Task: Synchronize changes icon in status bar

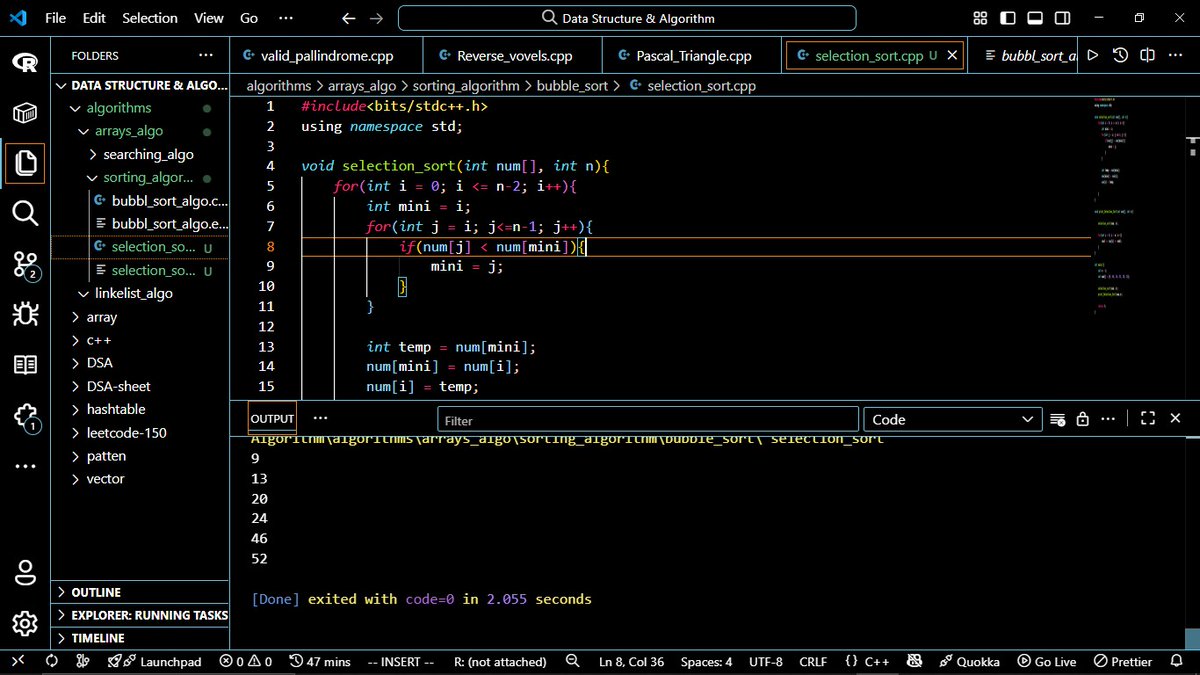Action: pos(51,661)
